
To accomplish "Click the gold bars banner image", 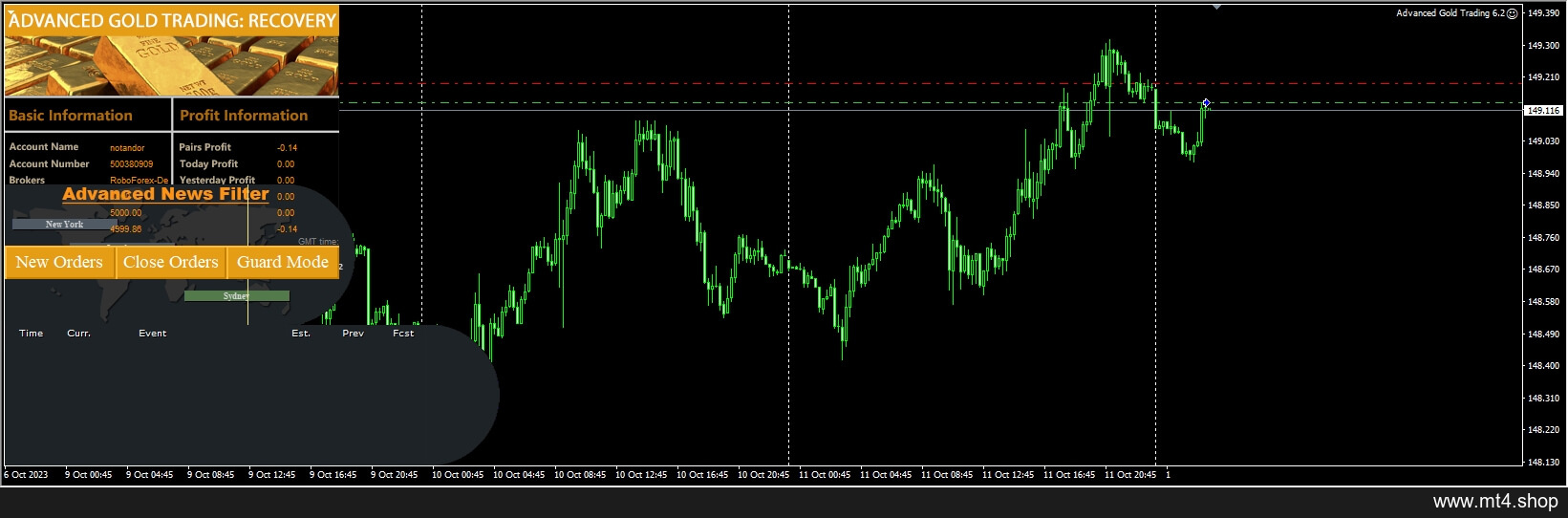I will [x=172, y=66].
